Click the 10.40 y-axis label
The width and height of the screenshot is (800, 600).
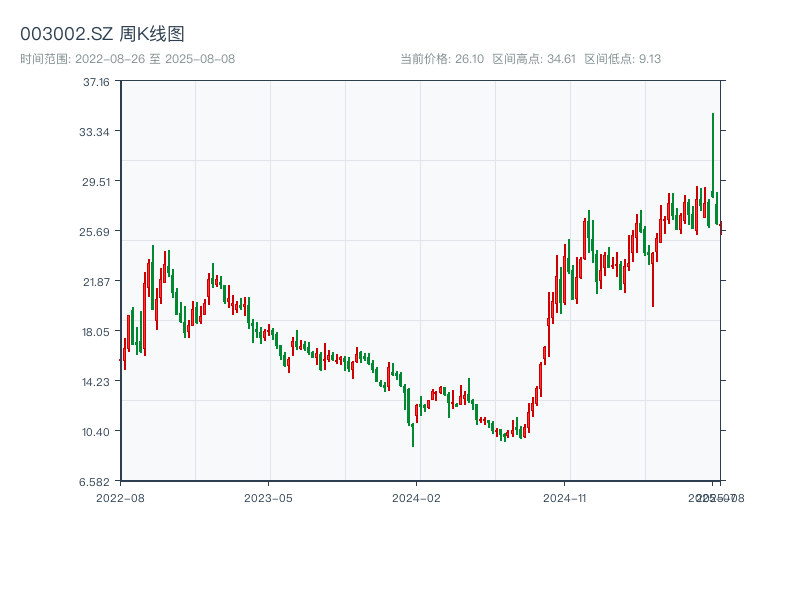click(96, 432)
